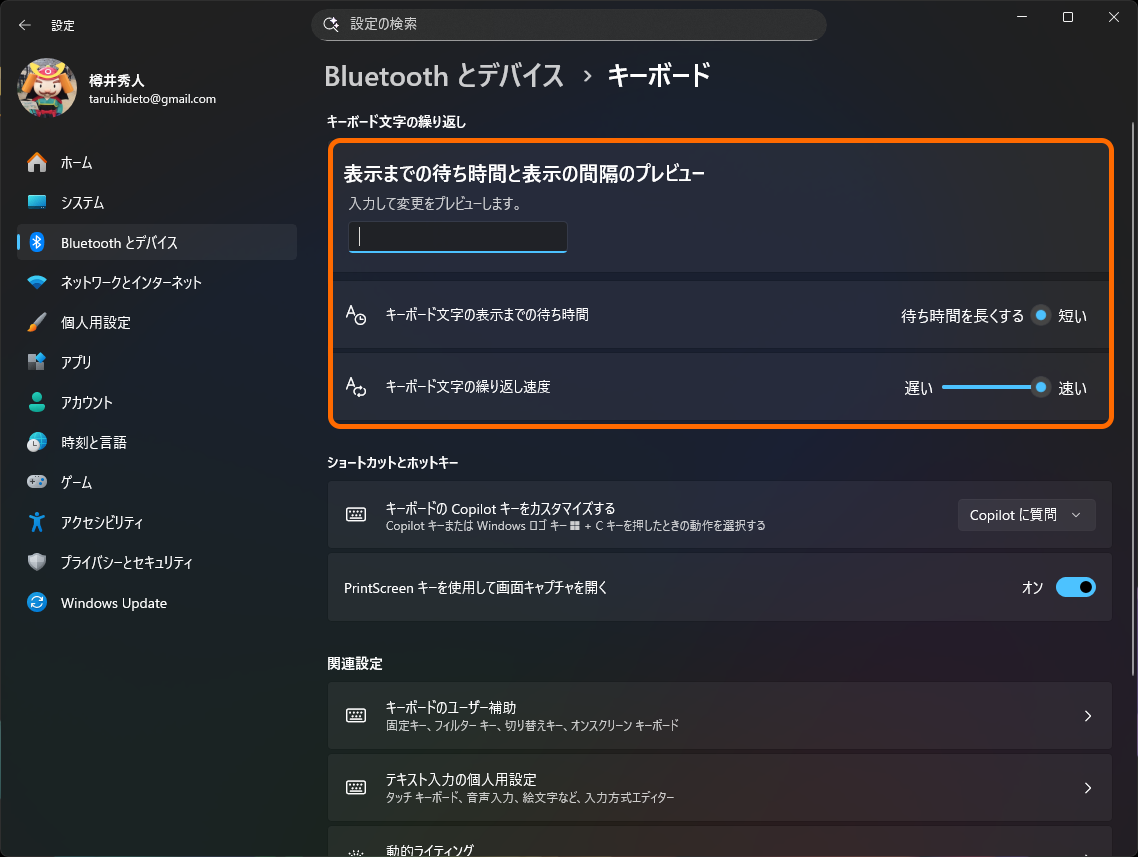
Task: Click the back arrow at top left
Action: 23,25
